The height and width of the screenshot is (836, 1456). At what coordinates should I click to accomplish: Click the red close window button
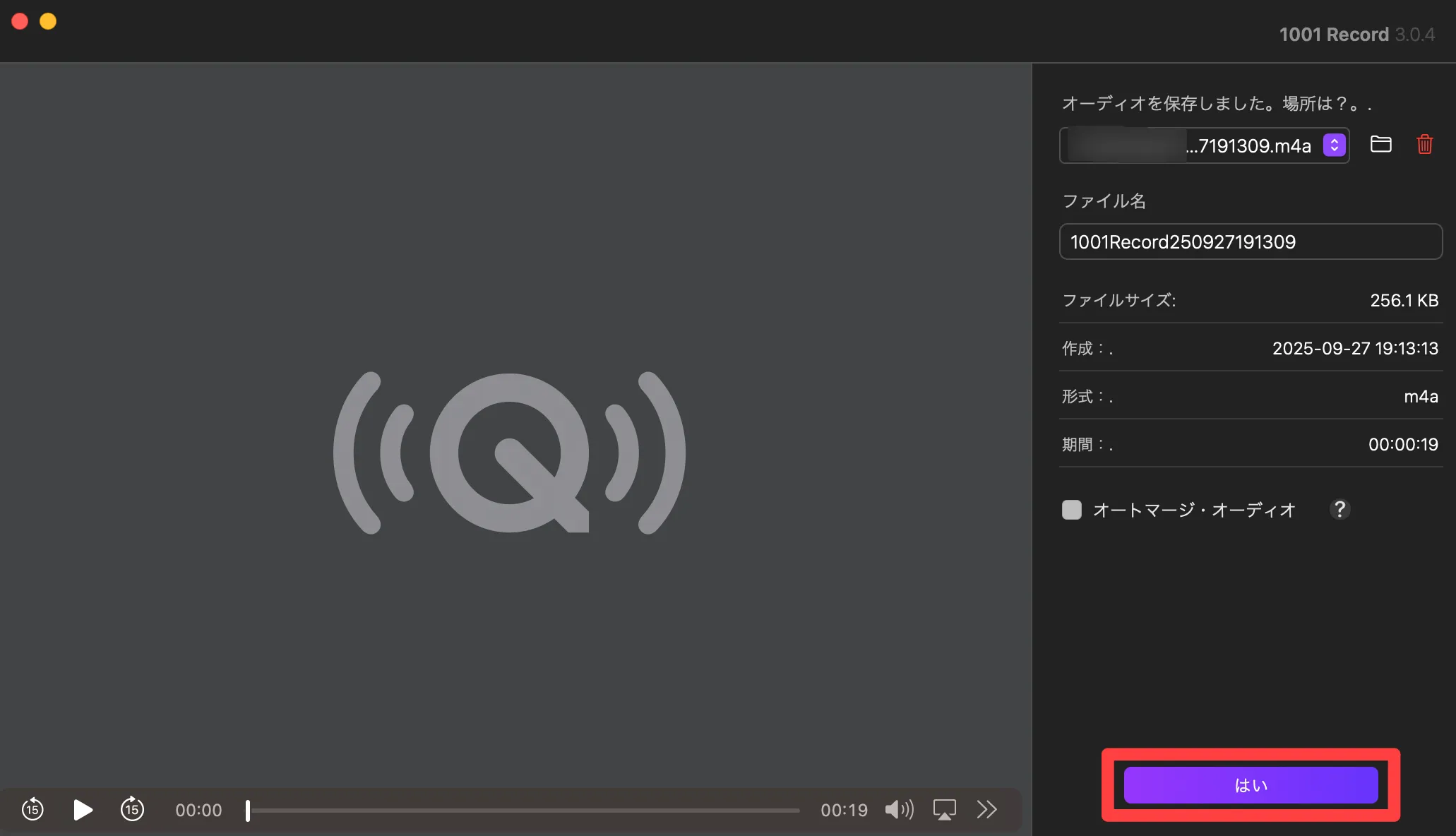[x=20, y=22]
